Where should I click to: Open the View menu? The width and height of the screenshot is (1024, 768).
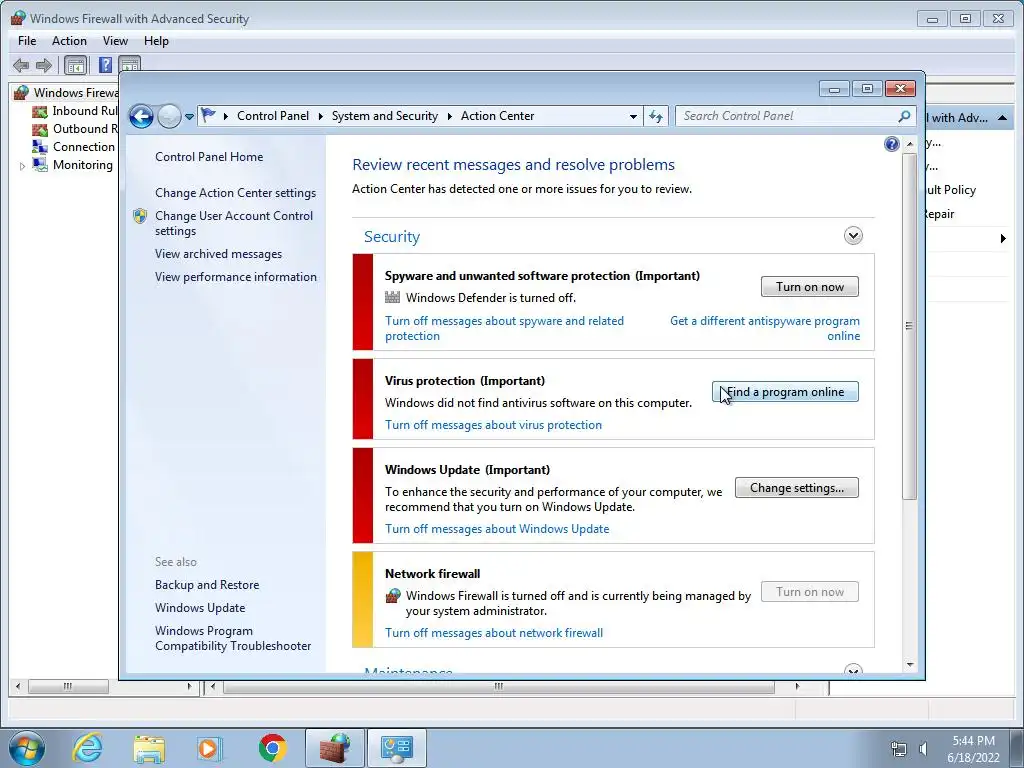(x=115, y=41)
